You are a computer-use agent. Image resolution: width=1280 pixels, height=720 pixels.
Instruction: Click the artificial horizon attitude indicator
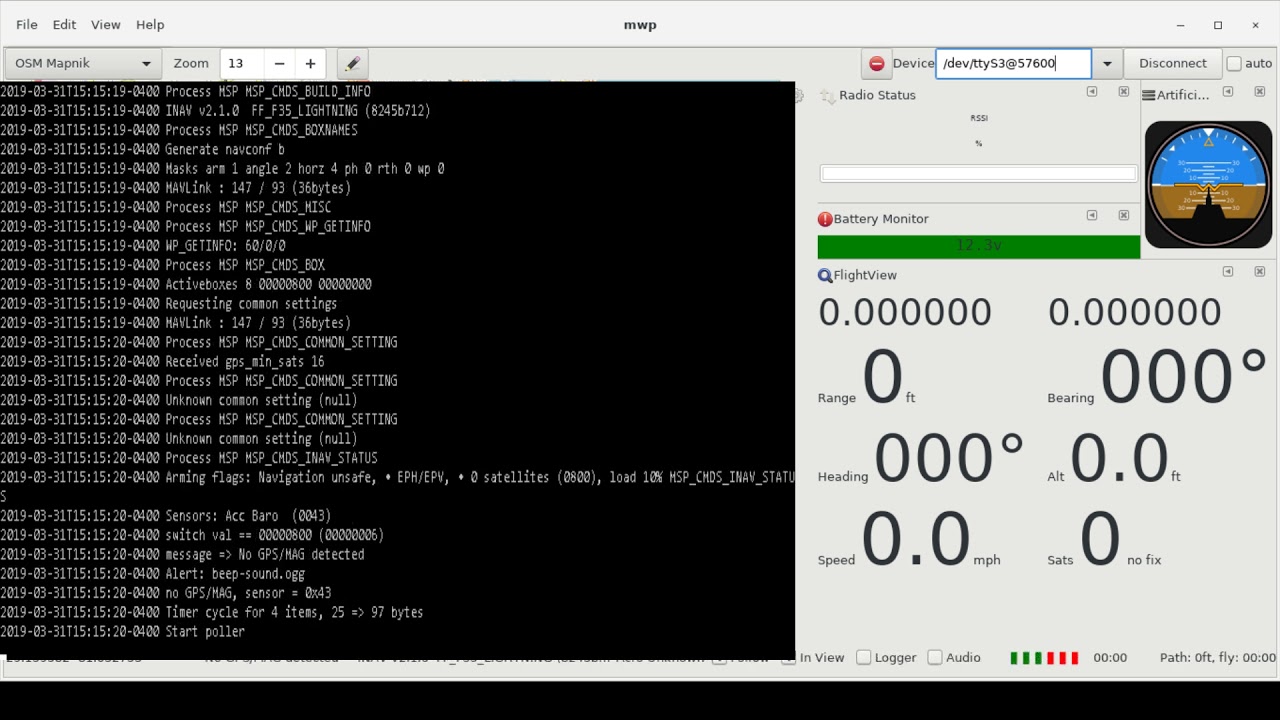(1208, 184)
